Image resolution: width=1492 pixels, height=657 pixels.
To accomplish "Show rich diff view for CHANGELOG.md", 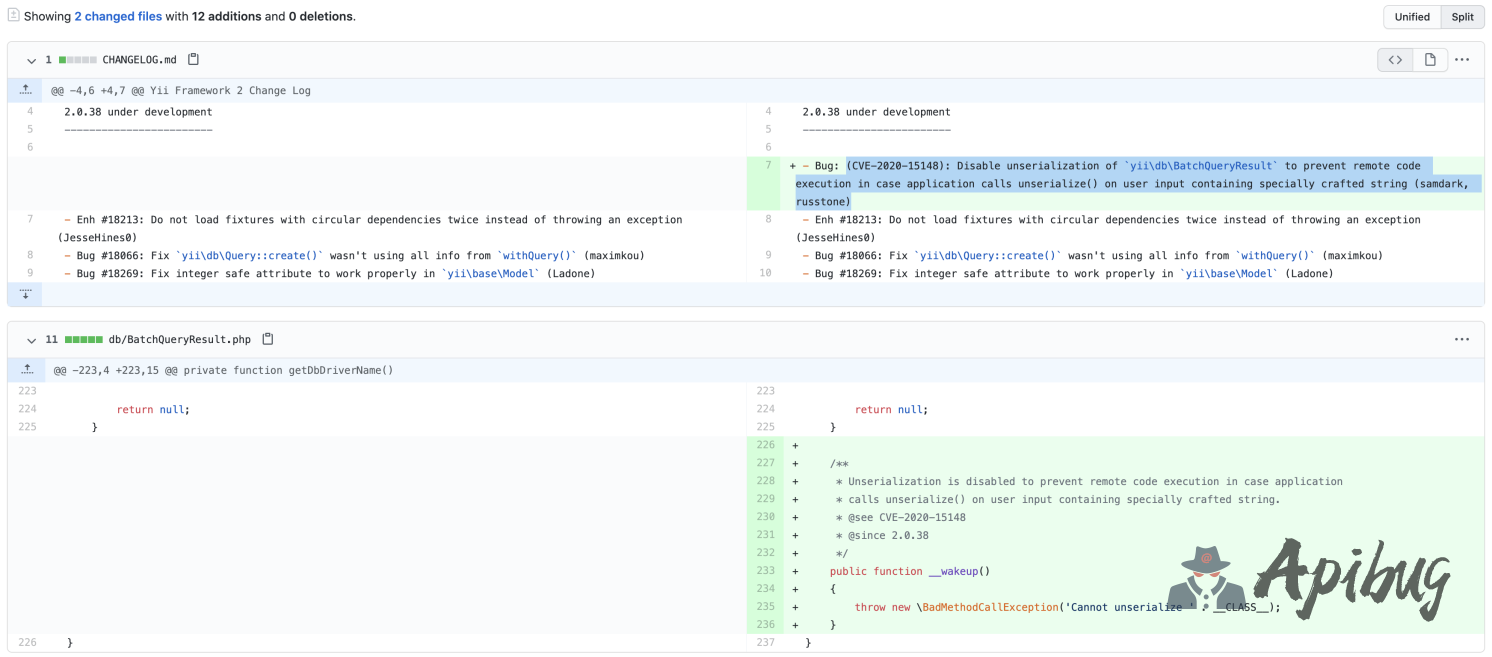I will [1430, 60].
